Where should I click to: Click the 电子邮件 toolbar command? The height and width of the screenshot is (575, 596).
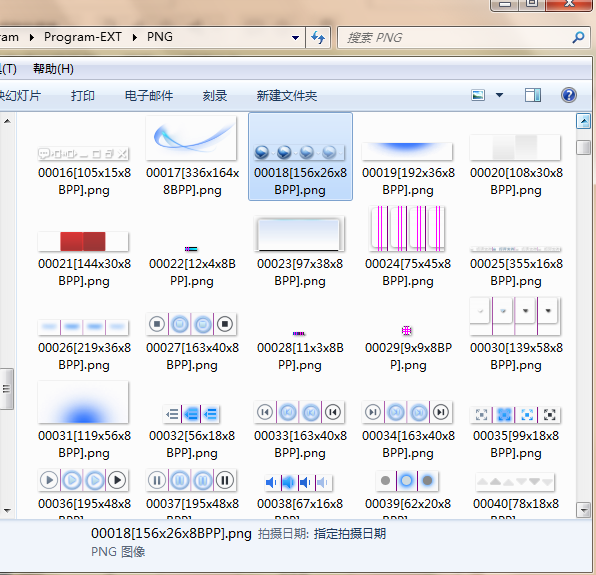coord(149,95)
